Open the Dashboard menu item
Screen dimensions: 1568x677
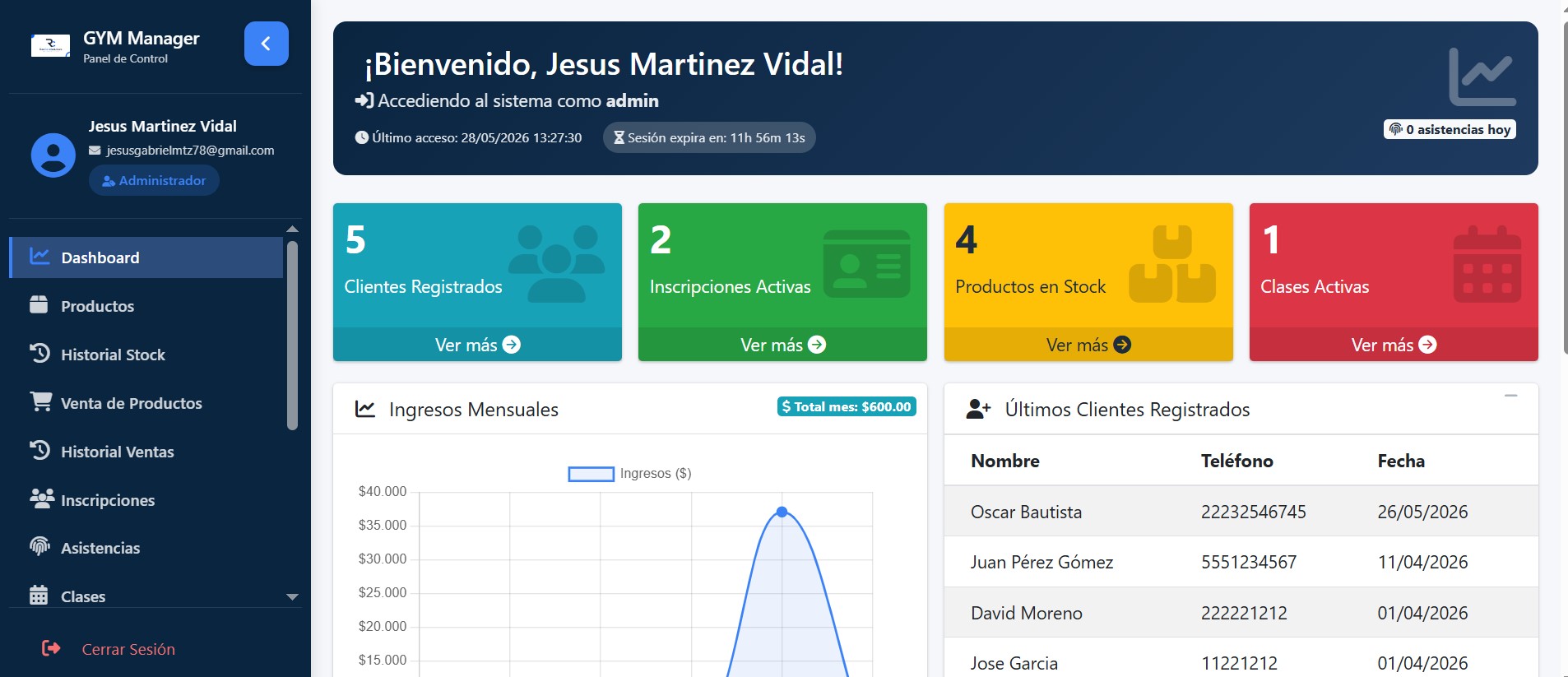(x=146, y=257)
